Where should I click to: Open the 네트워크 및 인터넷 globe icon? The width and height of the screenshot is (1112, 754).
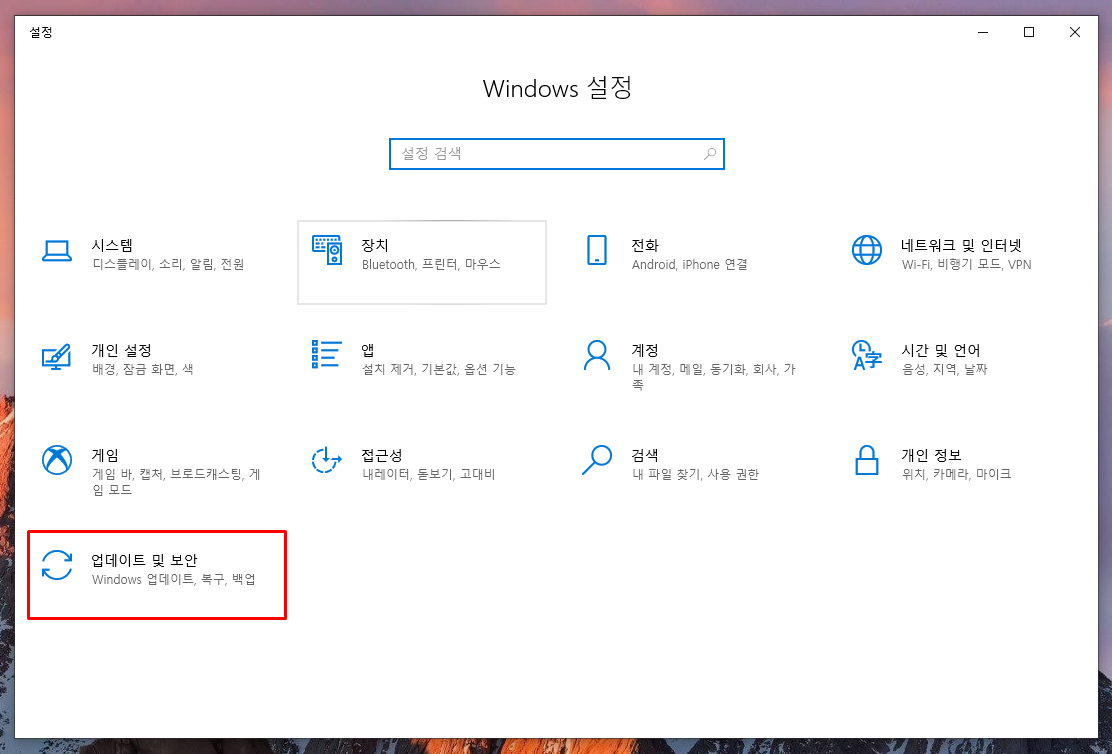(867, 250)
